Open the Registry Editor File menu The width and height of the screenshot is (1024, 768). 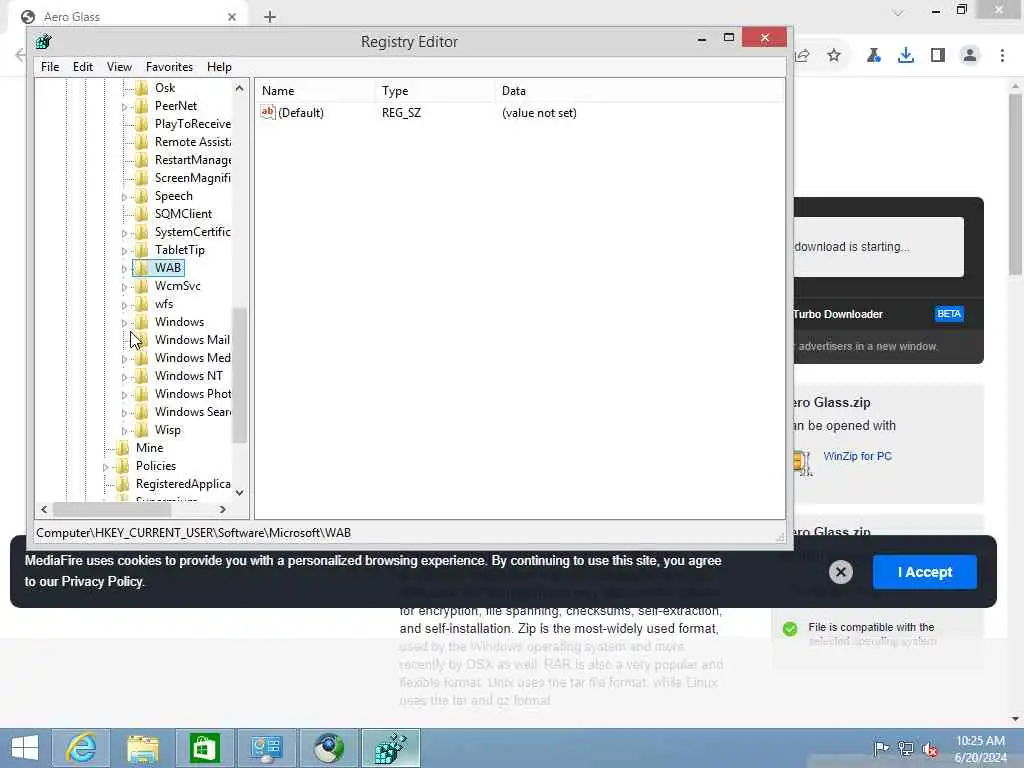pyautogui.click(x=50, y=67)
